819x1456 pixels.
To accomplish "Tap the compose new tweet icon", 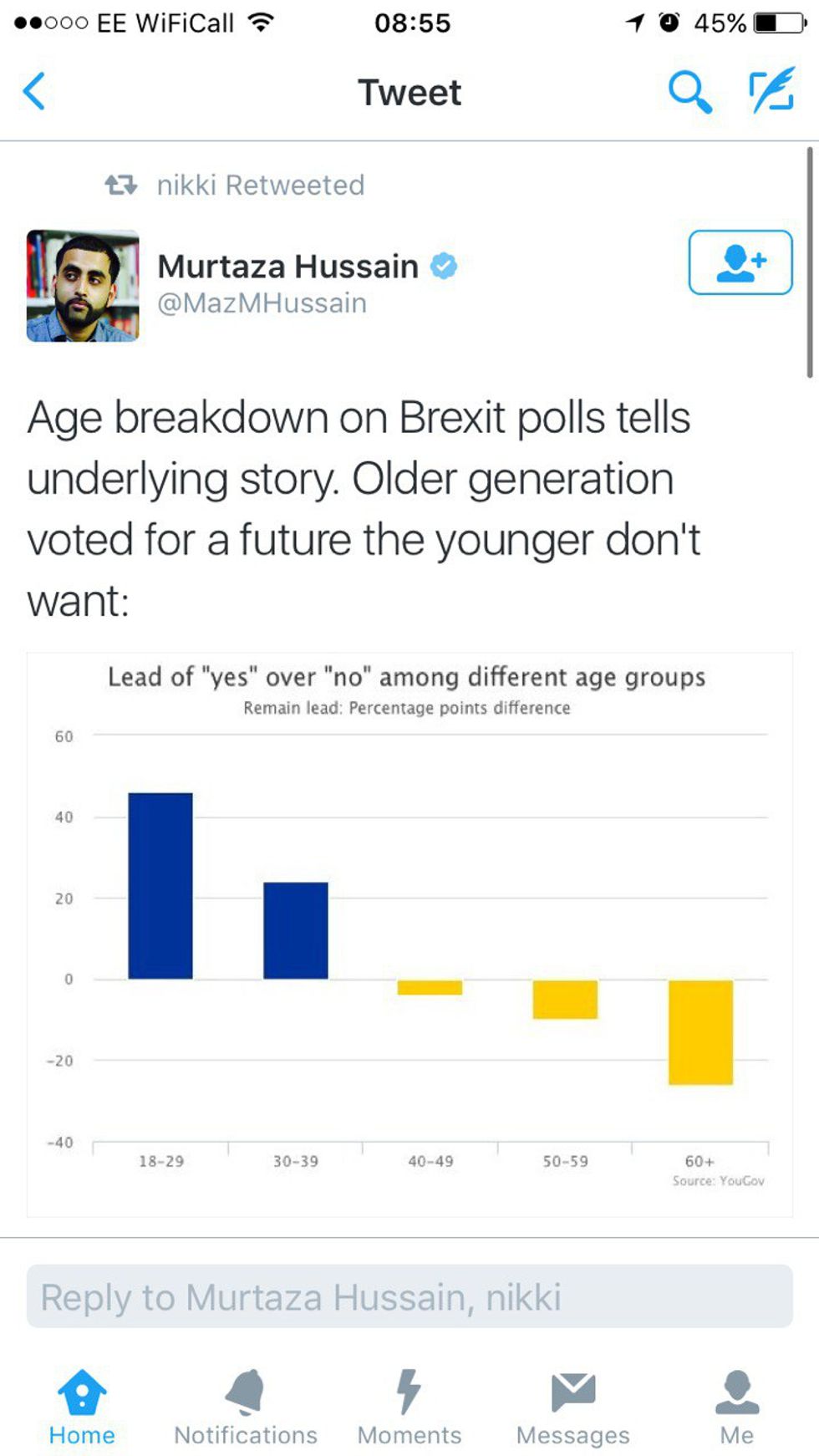I will pos(771,91).
